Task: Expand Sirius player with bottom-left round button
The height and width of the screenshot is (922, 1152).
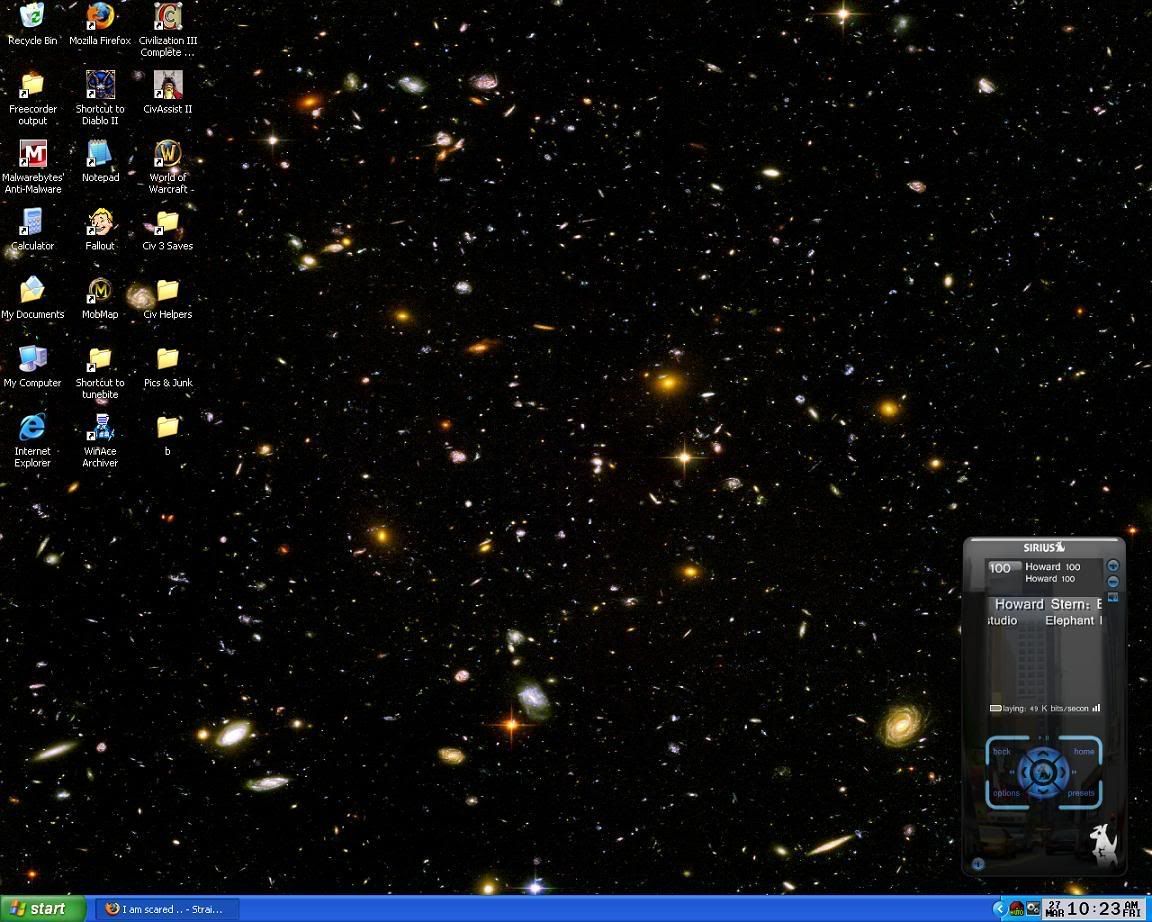Action: click(978, 864)
